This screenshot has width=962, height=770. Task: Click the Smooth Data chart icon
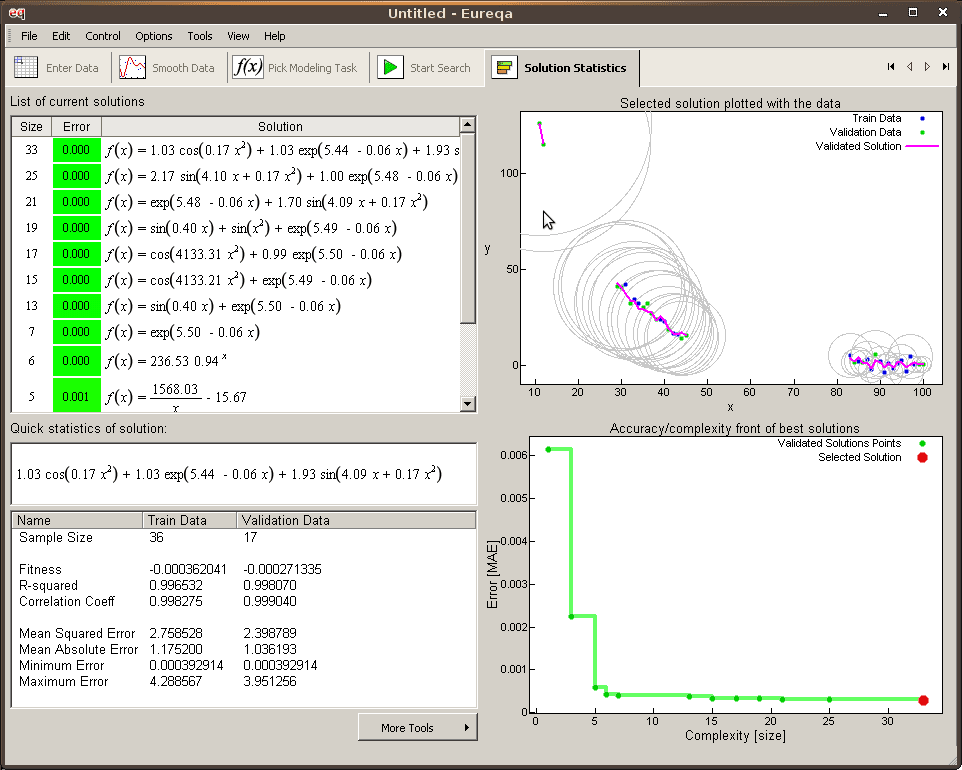(x=132, y=67)
